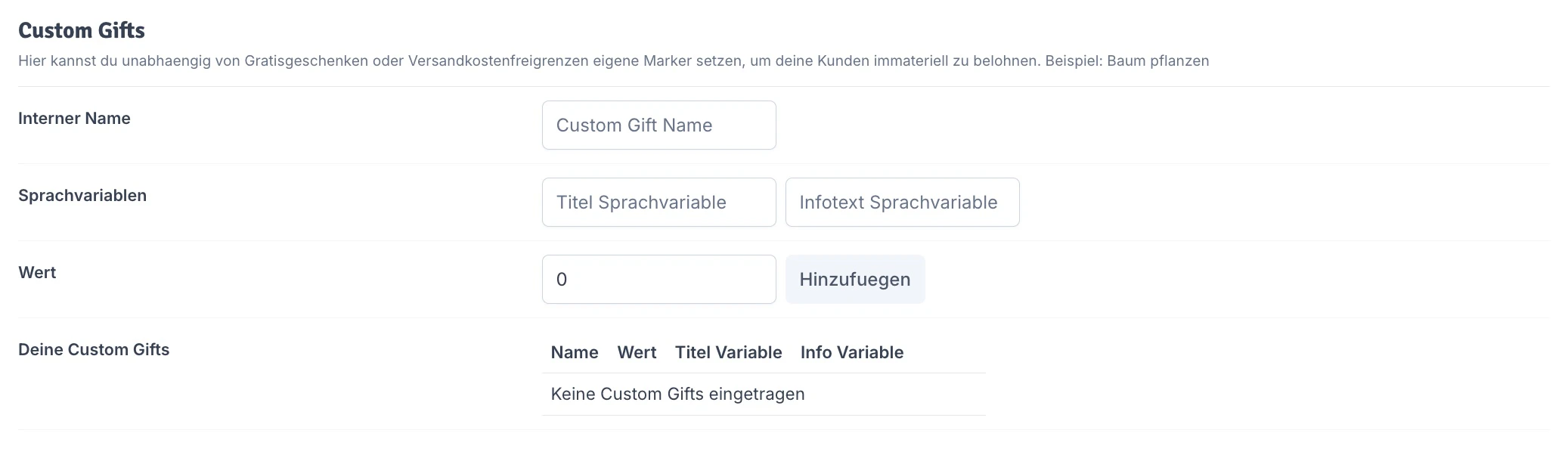The height and width of the screenshot is (455, 1568).
Task: Click the Infotext Sprachvariable field
Action: (902, 202)
